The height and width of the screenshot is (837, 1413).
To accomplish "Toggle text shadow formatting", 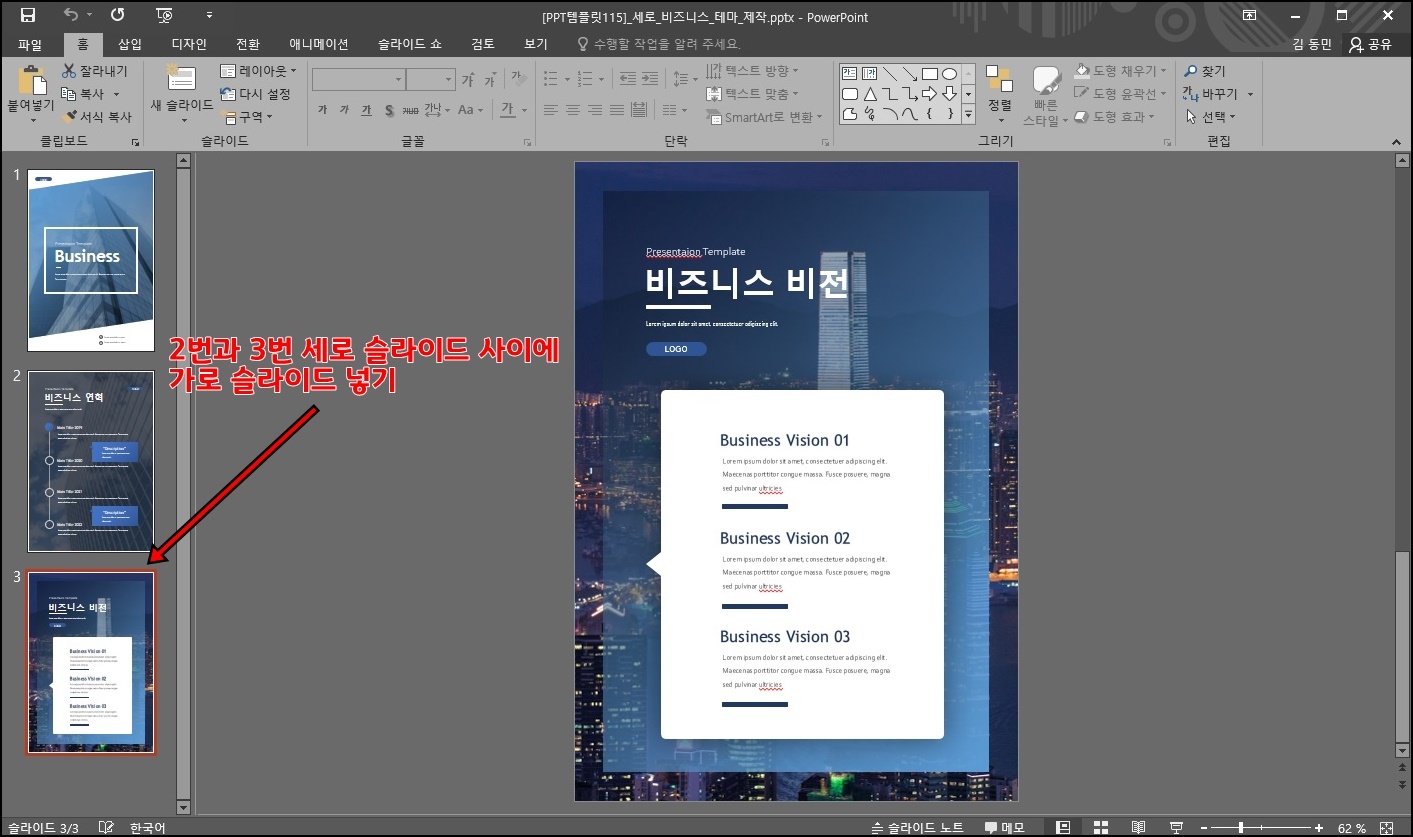I will tap(388, 110).
